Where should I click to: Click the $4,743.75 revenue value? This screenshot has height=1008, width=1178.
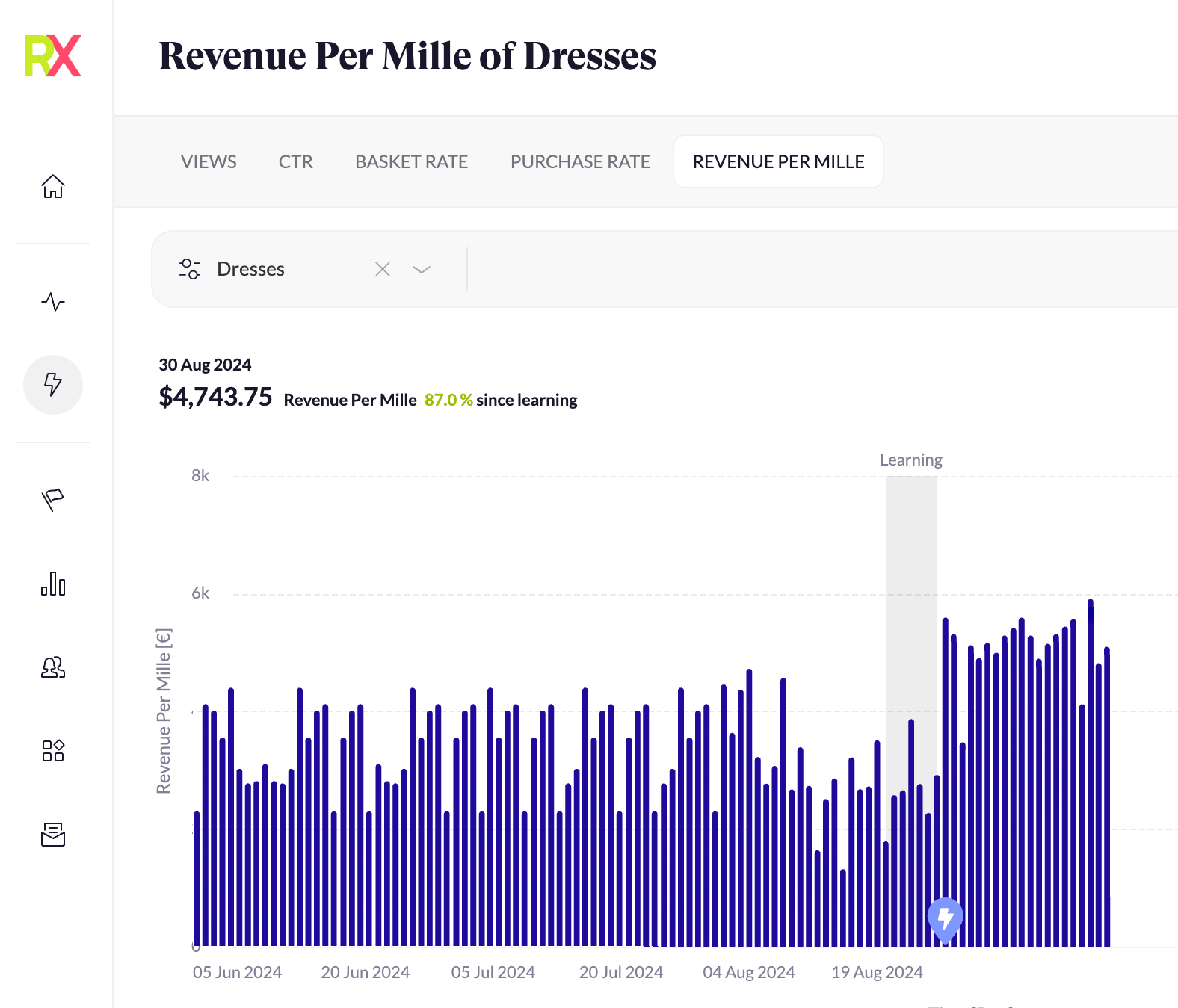tap(215, 397)
